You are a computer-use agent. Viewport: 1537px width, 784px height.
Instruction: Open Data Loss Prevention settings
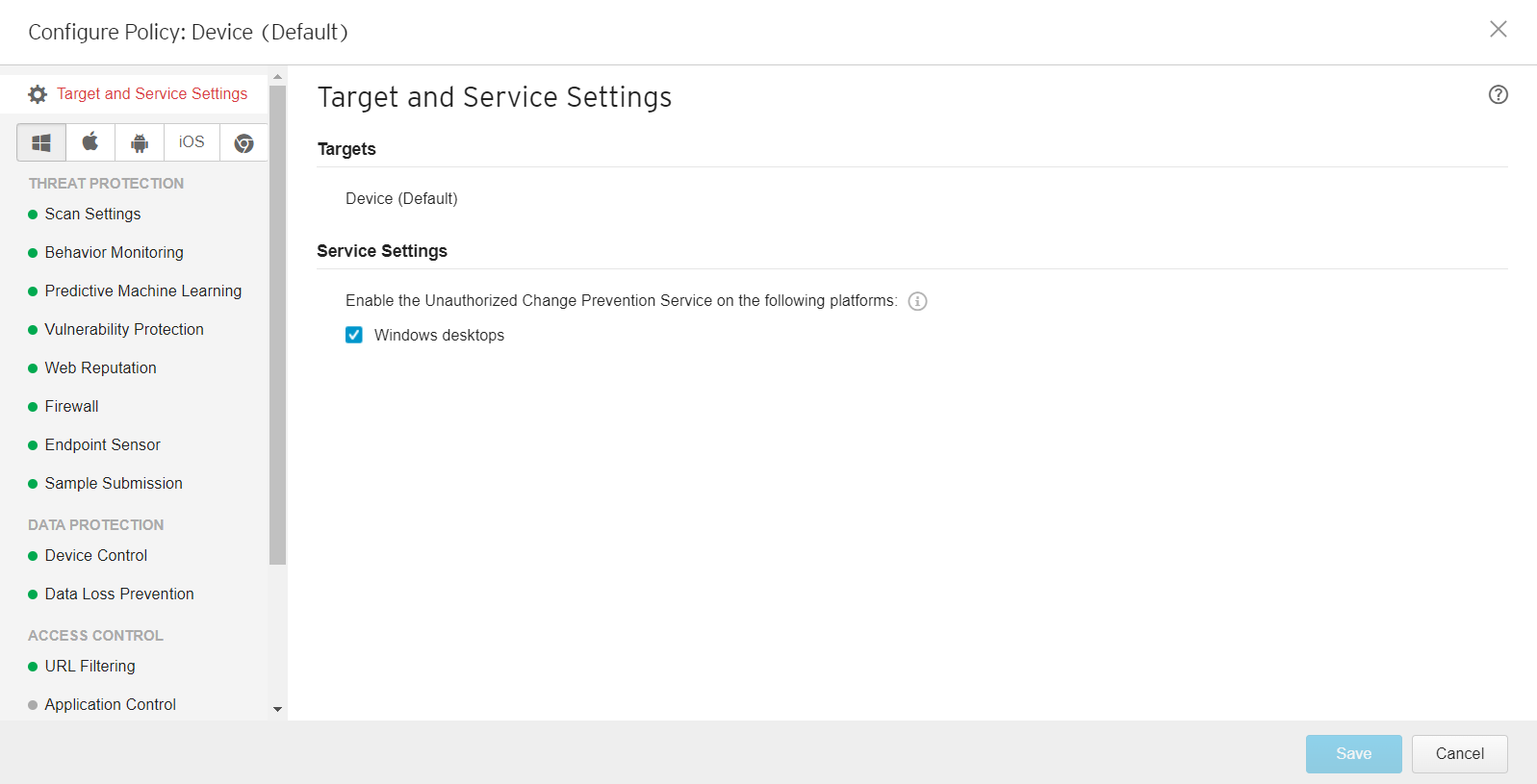click(x=119, y=594)
